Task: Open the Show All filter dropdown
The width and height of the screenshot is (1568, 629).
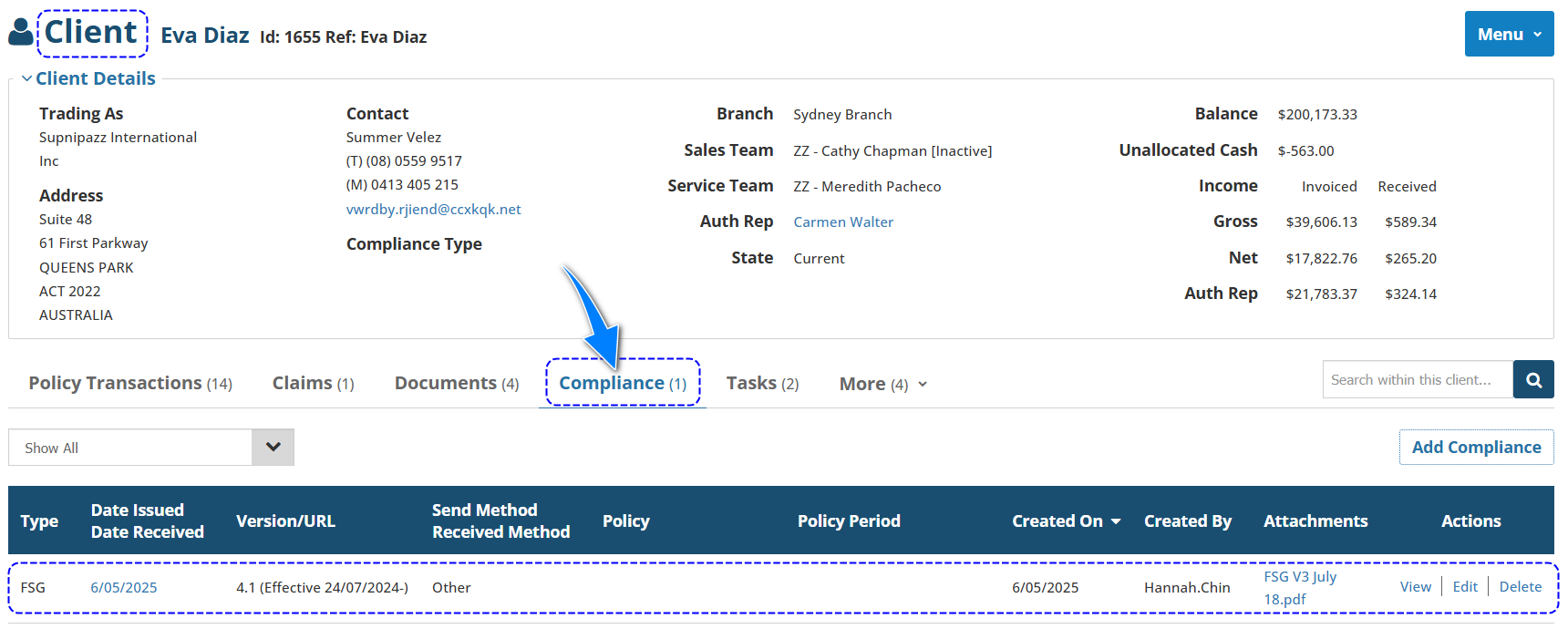Action: (x=273, y=448)
